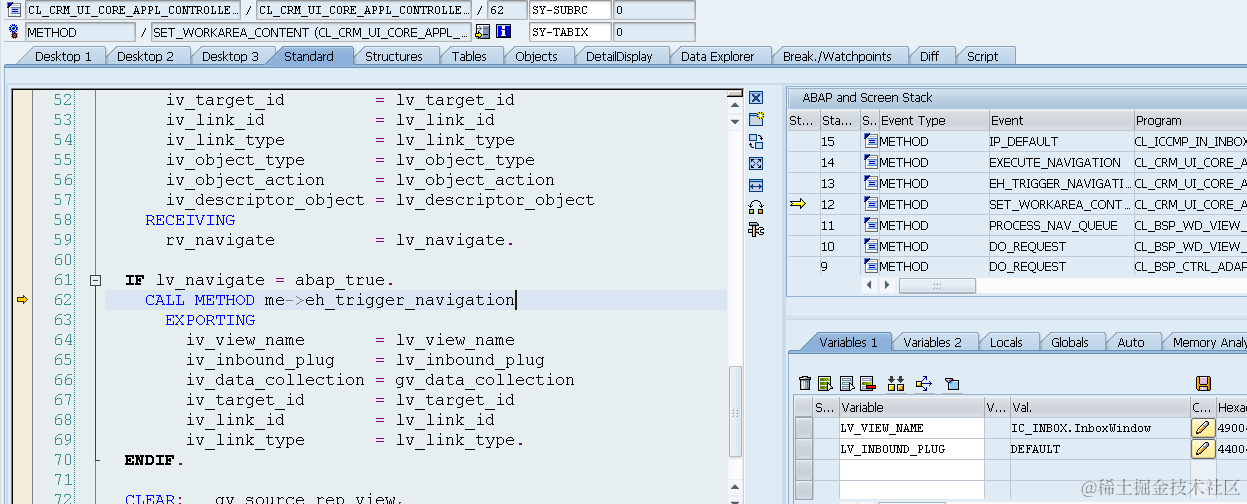Viewport: 1247px width, 504px height.
Task: Close the tool using the X icon
Action: (x=756, y=97)
